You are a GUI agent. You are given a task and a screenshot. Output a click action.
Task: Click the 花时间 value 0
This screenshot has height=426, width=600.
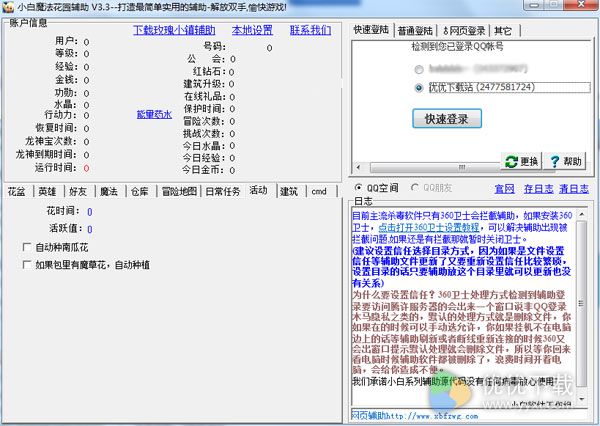(x=90, y=212)
